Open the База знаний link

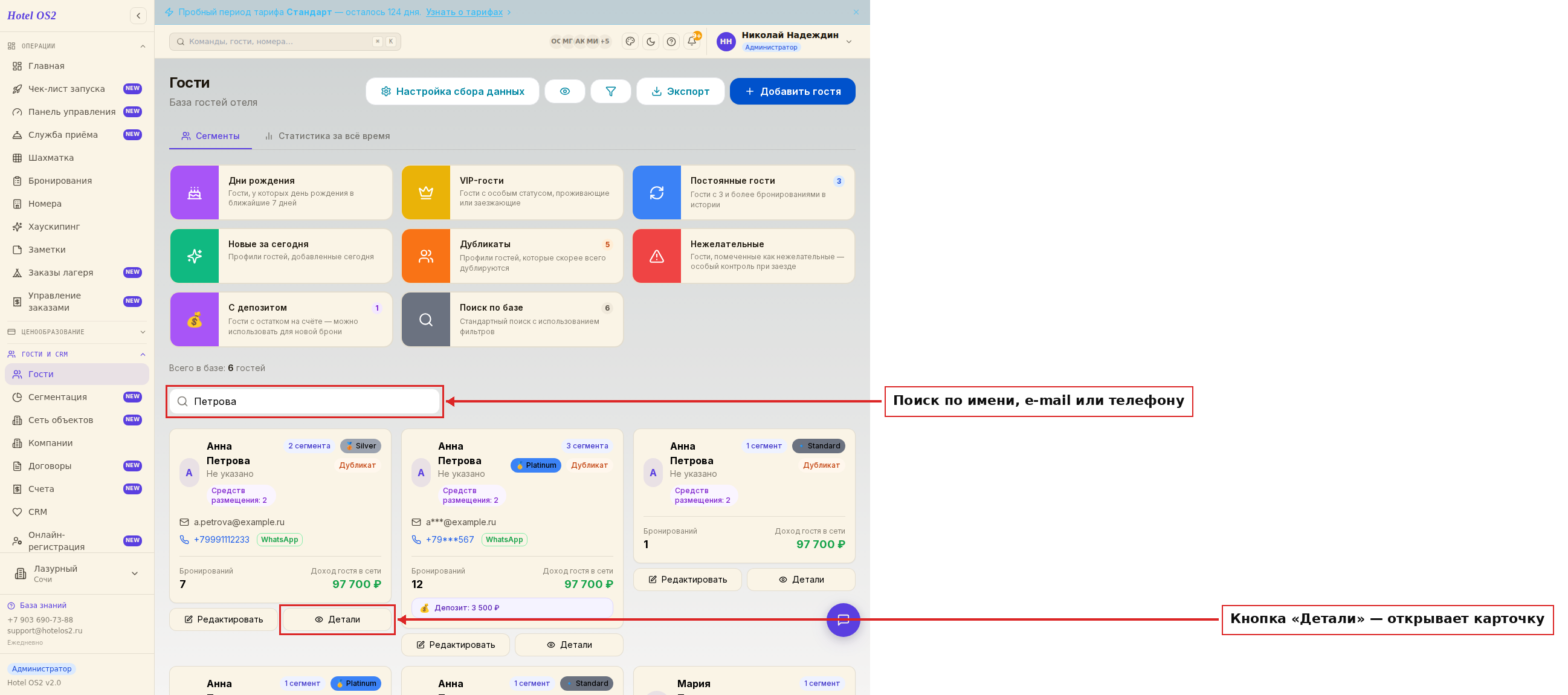(x=37, y=606)
